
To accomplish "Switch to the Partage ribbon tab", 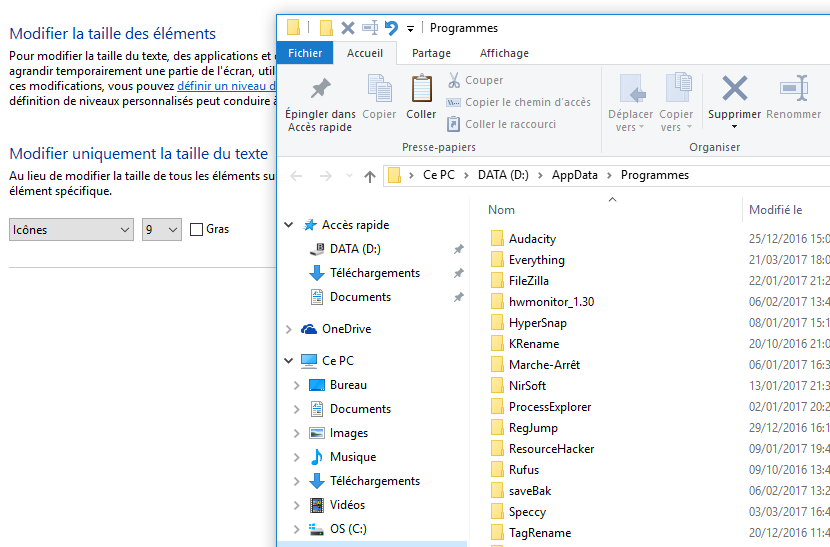I will click(x=431, y=53).
